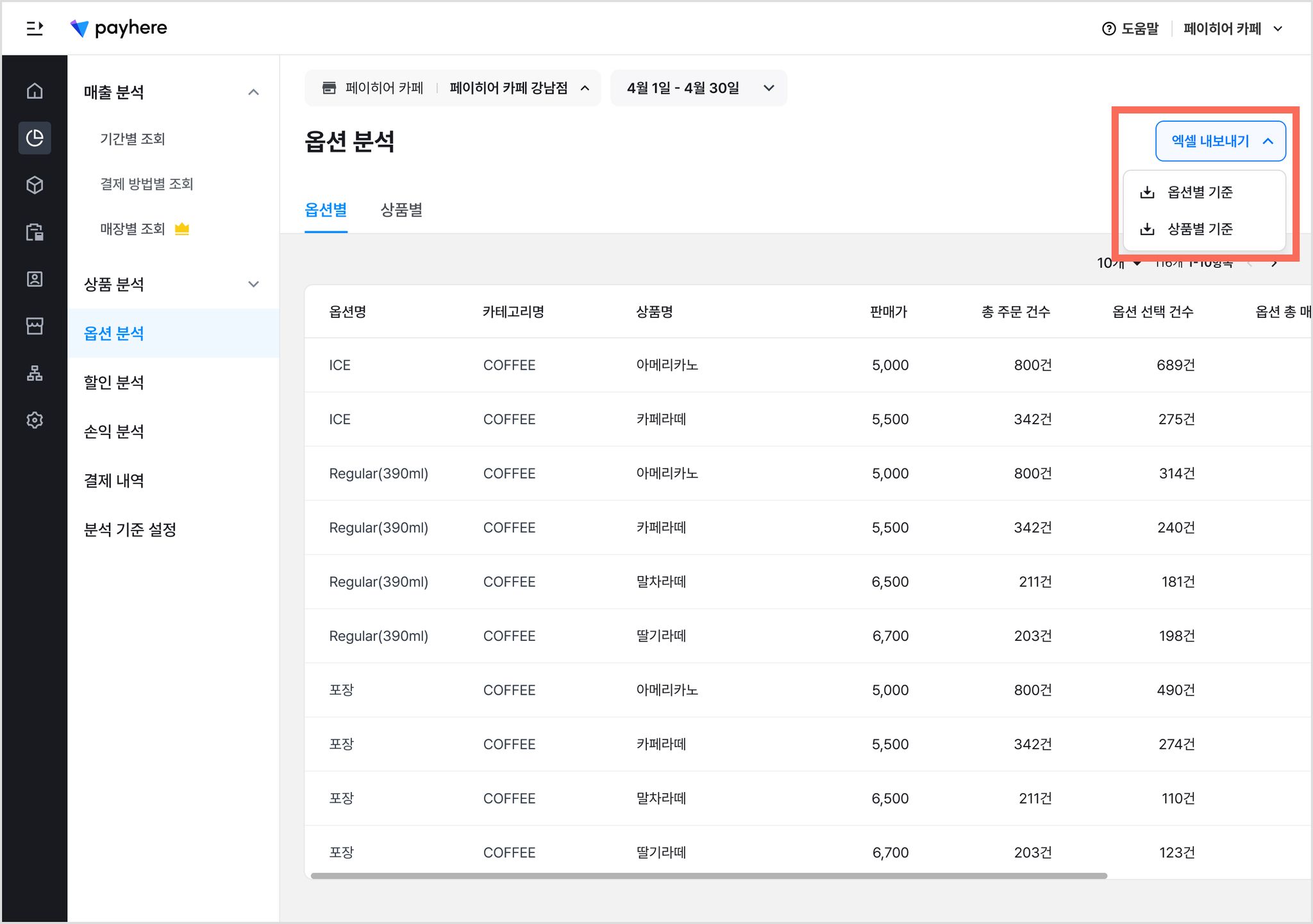Select the pie chart analytics icon in the sidebar
Image resolution: width=1313 pixels, height=924 pixels.
coord(35,138)
